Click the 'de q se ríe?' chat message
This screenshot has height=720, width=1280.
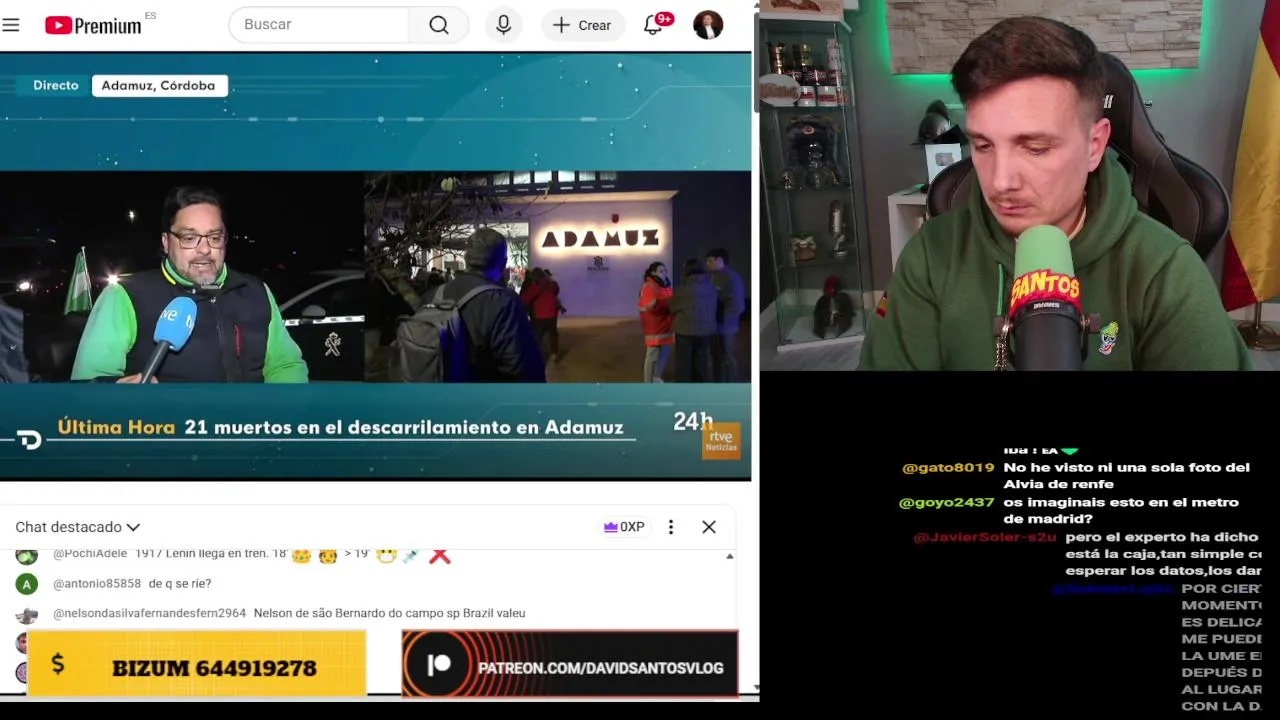pos(180,584)
